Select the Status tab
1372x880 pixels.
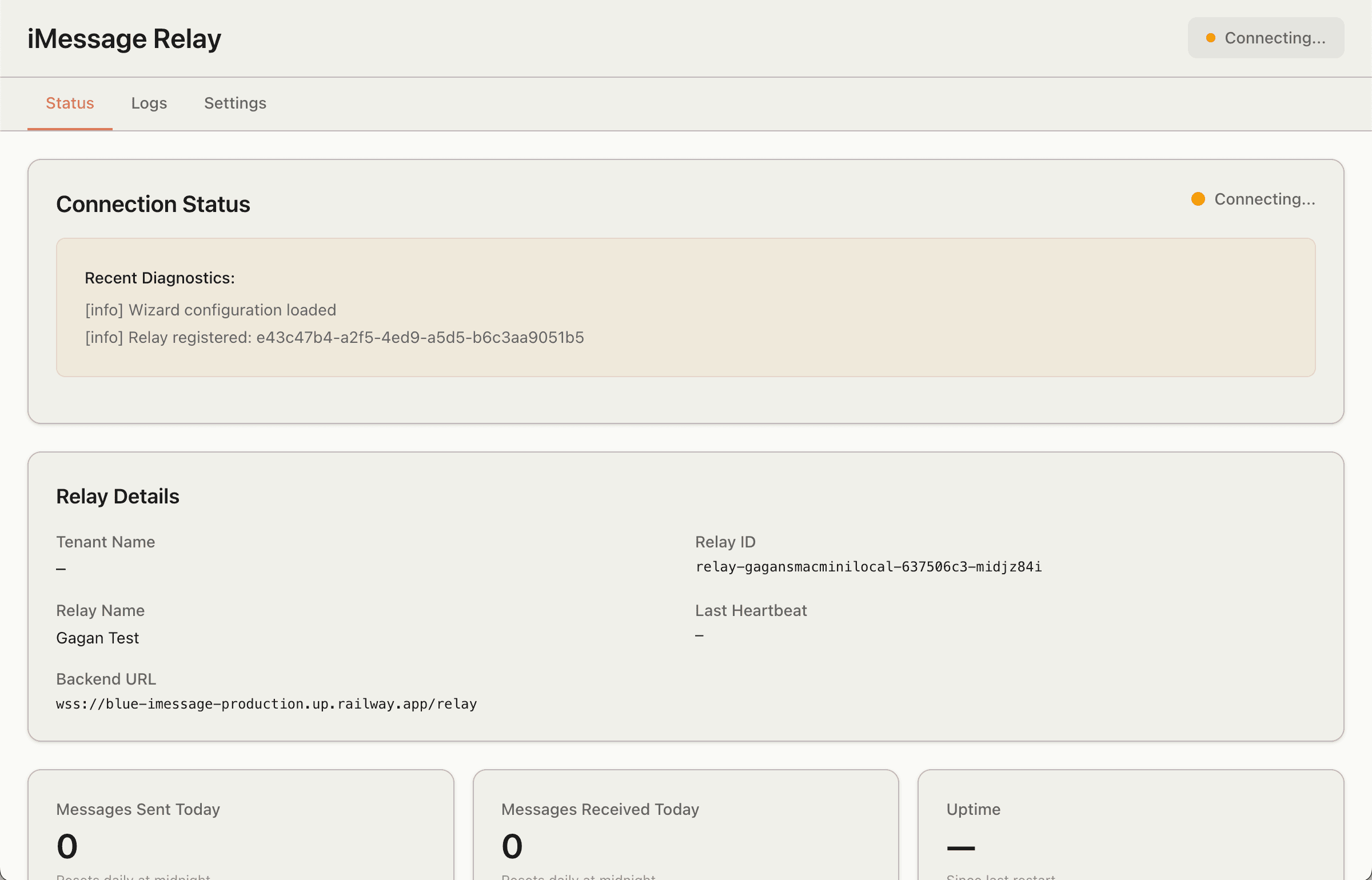click(70, 103)
